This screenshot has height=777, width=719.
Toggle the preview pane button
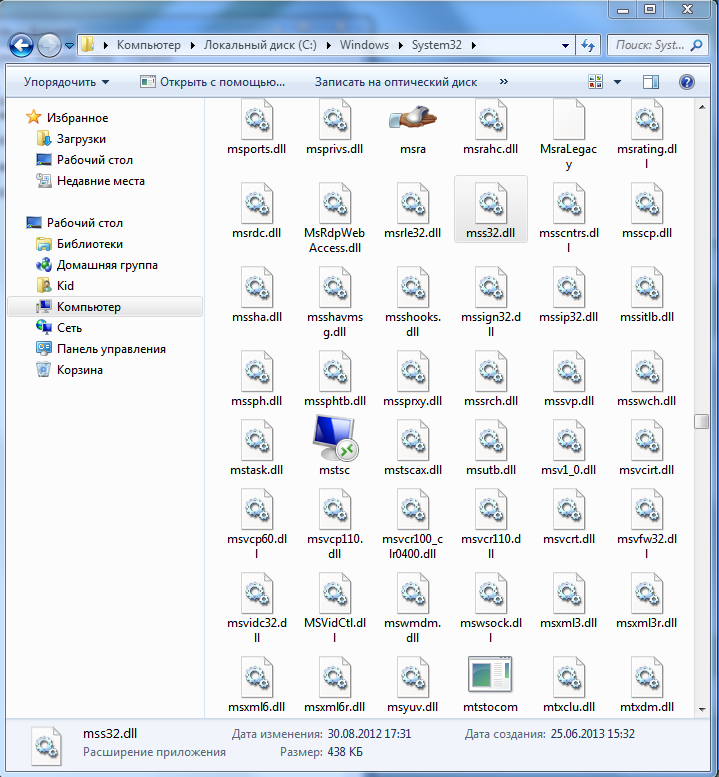coord(651,82)
